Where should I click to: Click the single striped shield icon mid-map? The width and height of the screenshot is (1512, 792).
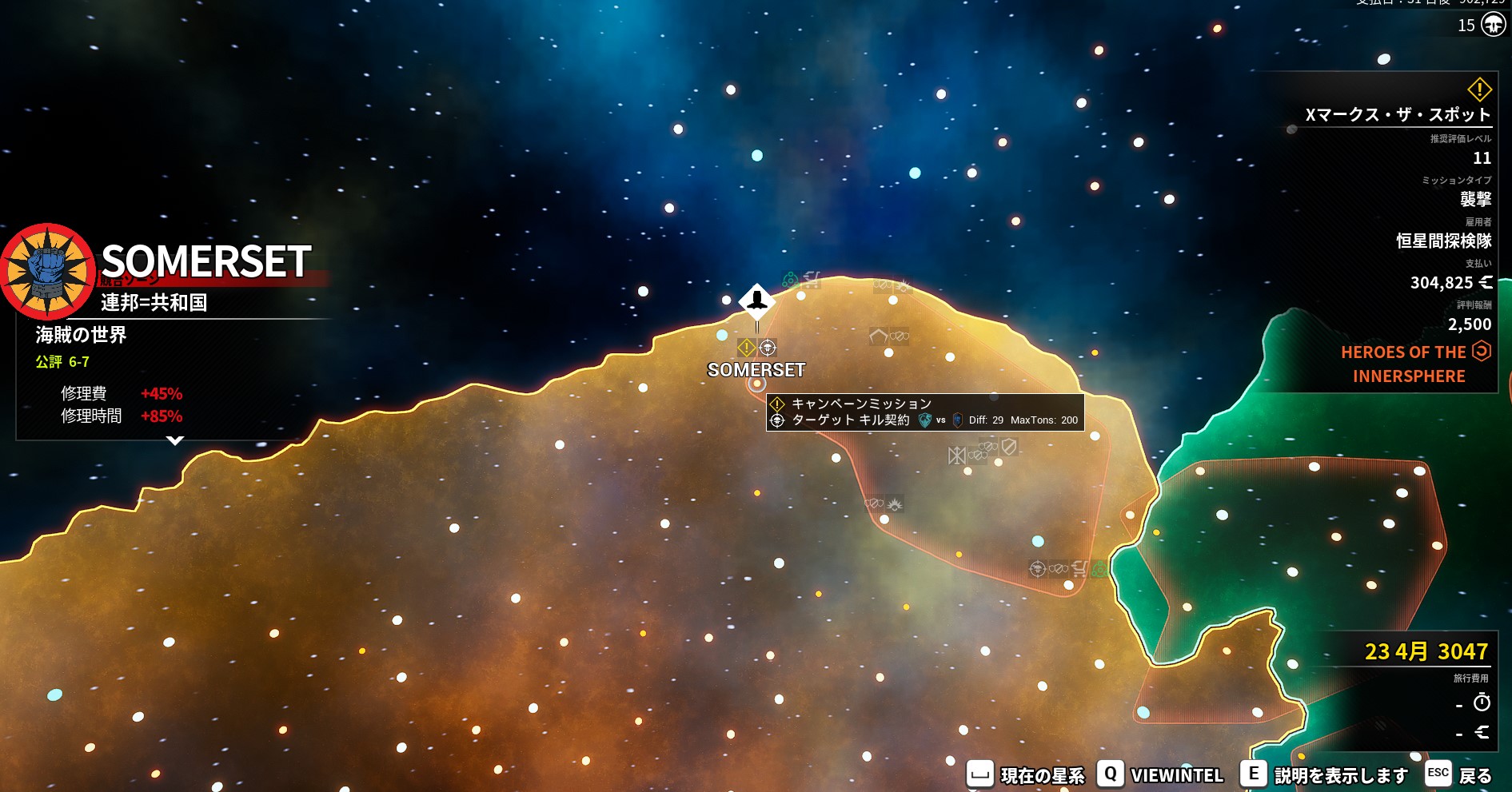pos(1010,447)
